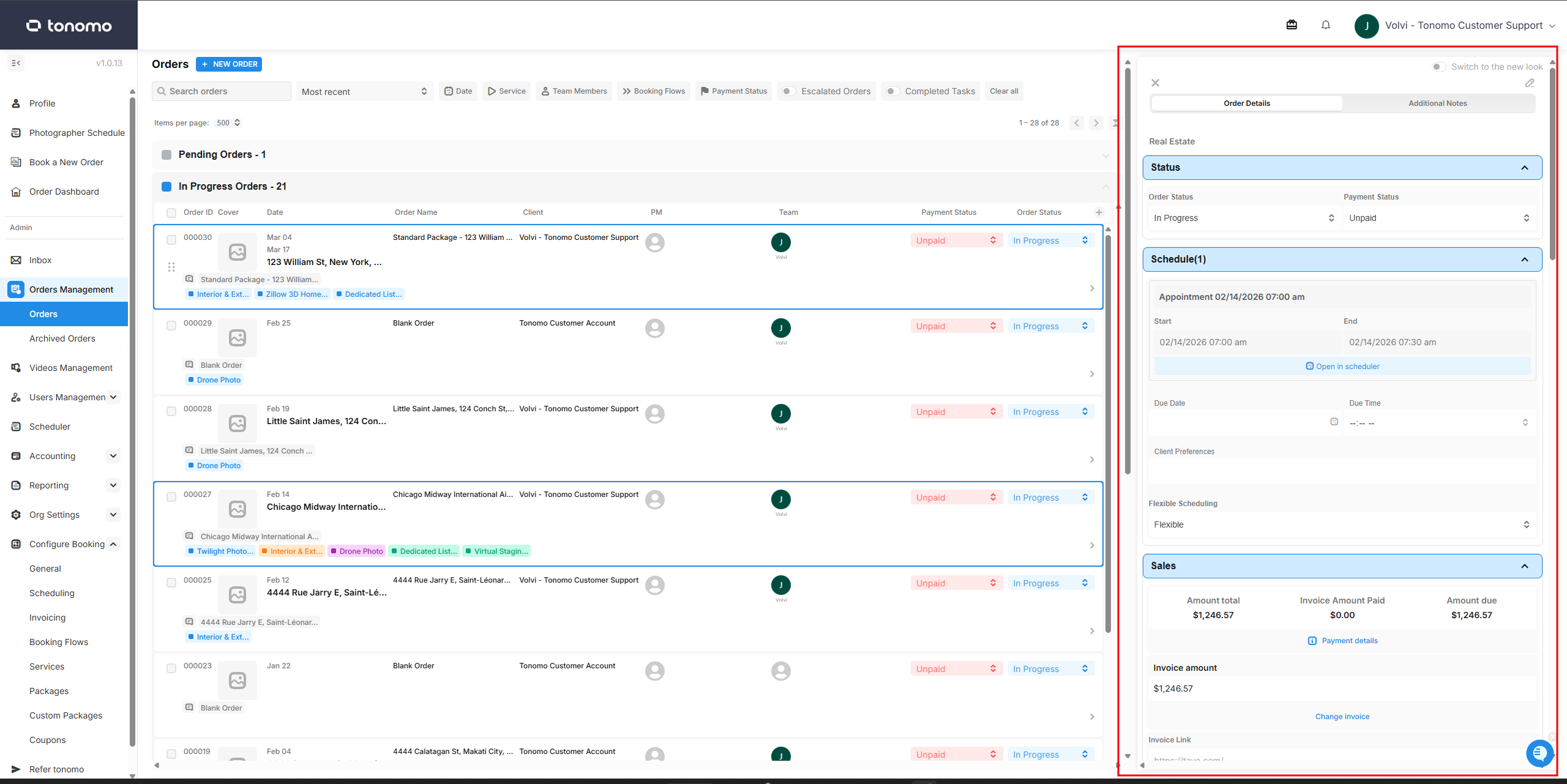
Task: Enable Switch to the new look toggle
Action: 1439,67
